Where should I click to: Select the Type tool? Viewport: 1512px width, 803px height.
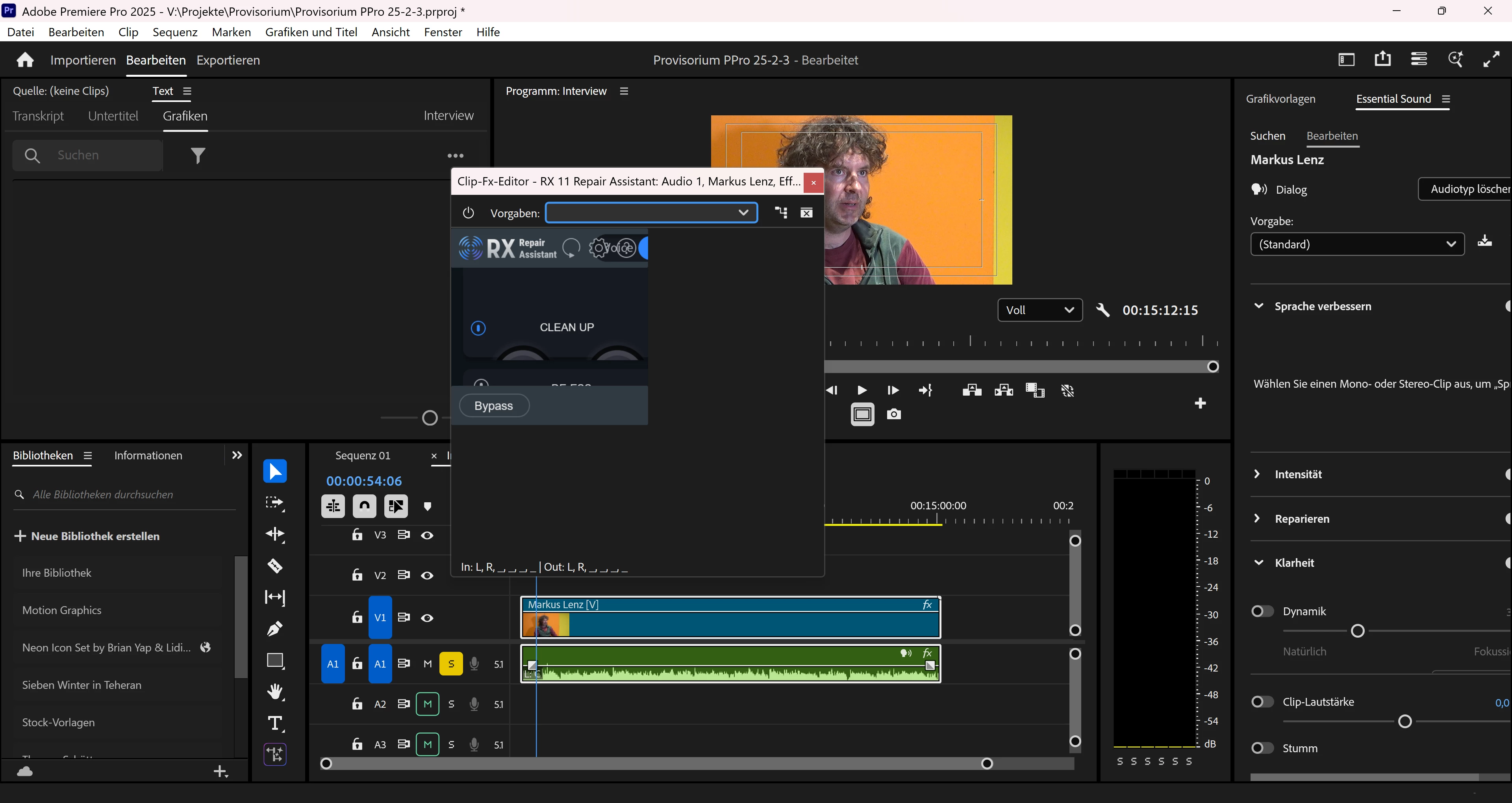pos(275,723)
